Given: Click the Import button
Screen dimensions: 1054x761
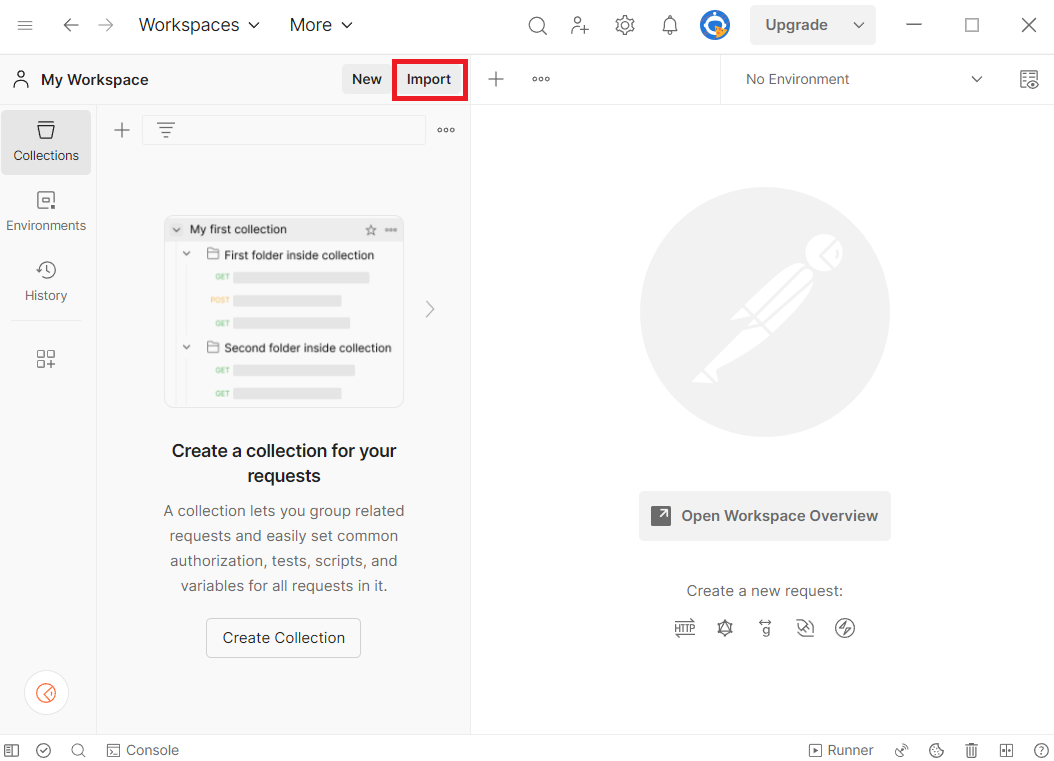Looking at the screenshot, I should click(x=429, y=79).
